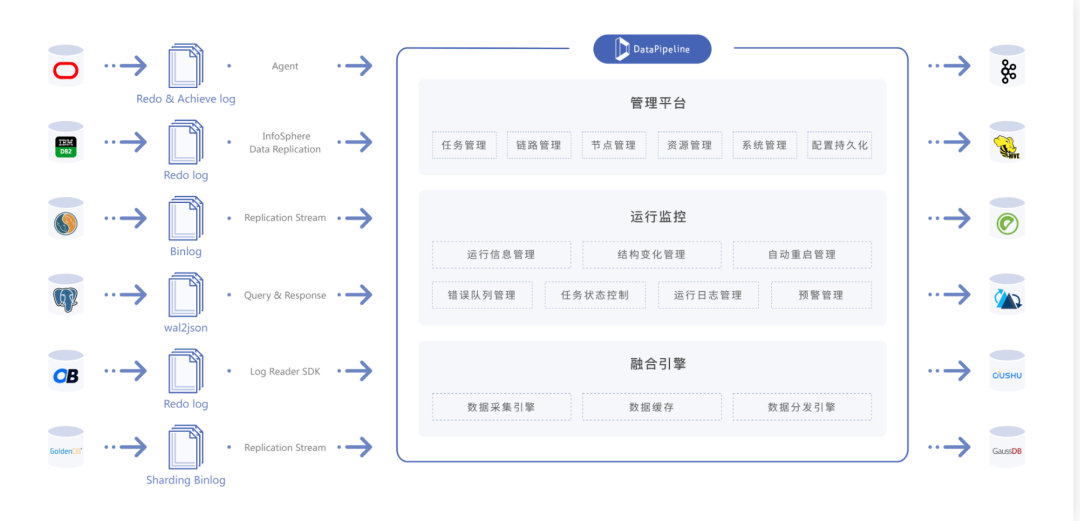The width and height of the screenshot is (1080, 521).
Task: Open 结构变化管理 under 运行监控
Action: click(x=652, y=255)
